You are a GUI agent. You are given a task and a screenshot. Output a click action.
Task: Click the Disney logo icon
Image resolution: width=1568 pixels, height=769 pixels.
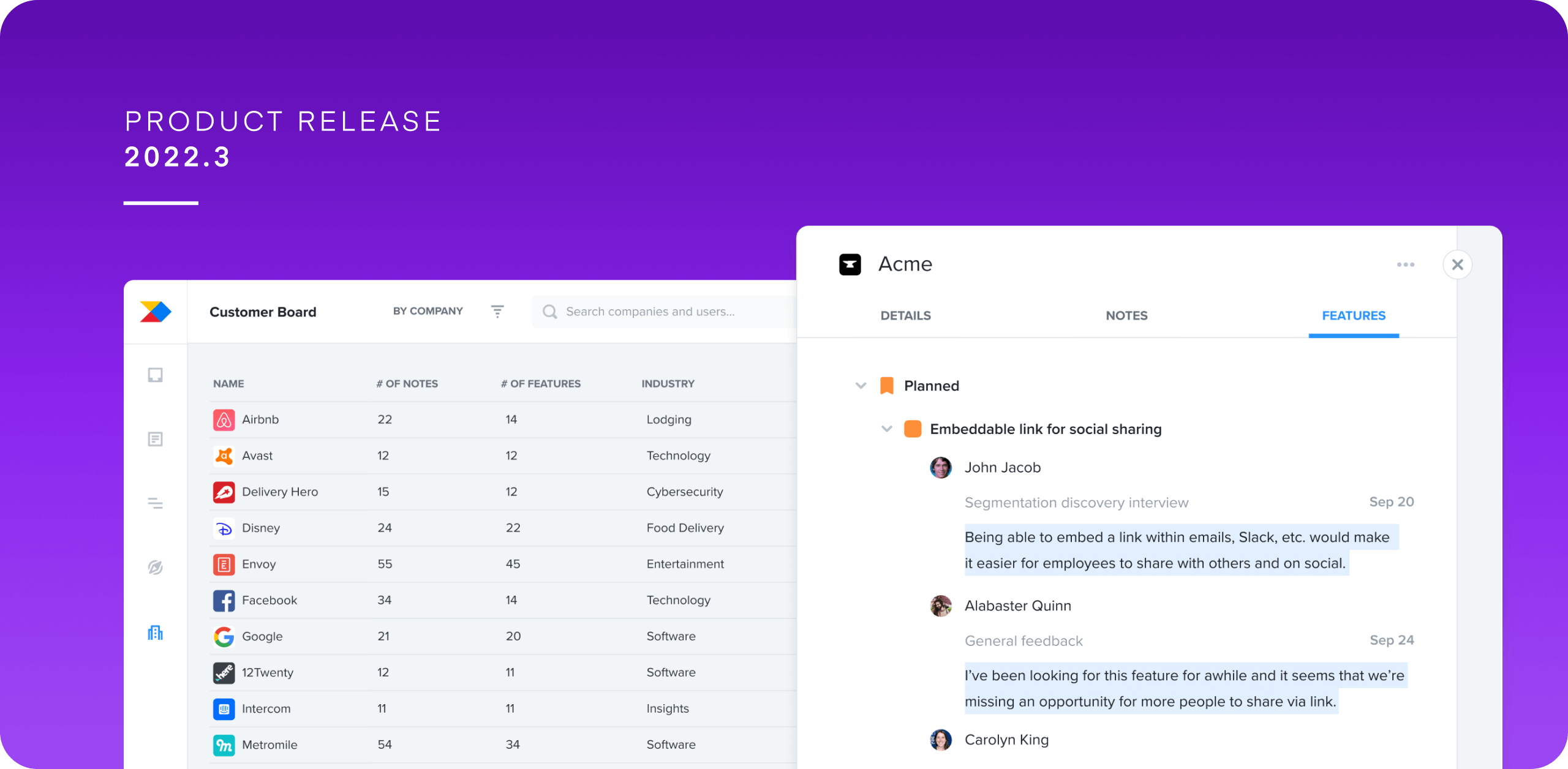[224, 528]
